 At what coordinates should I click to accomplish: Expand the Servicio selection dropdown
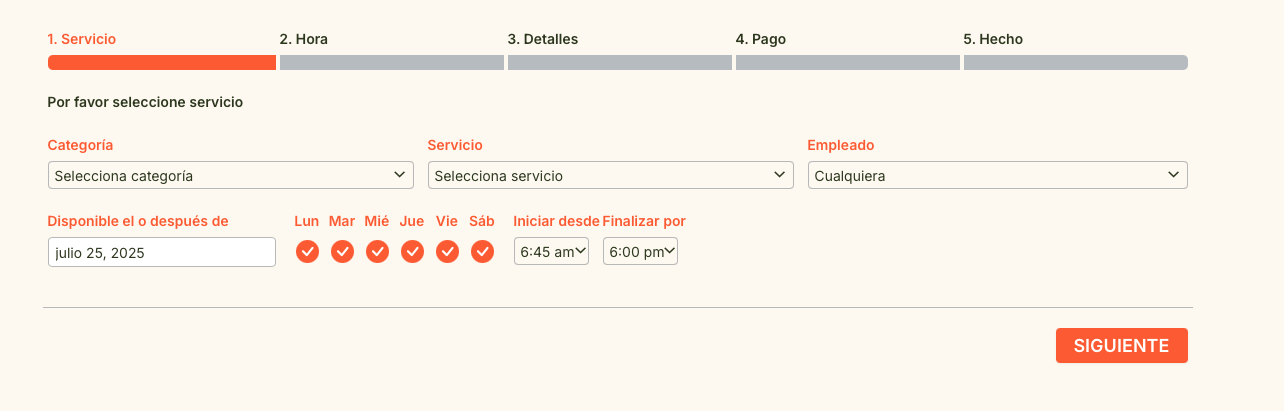tap(610, 176)
